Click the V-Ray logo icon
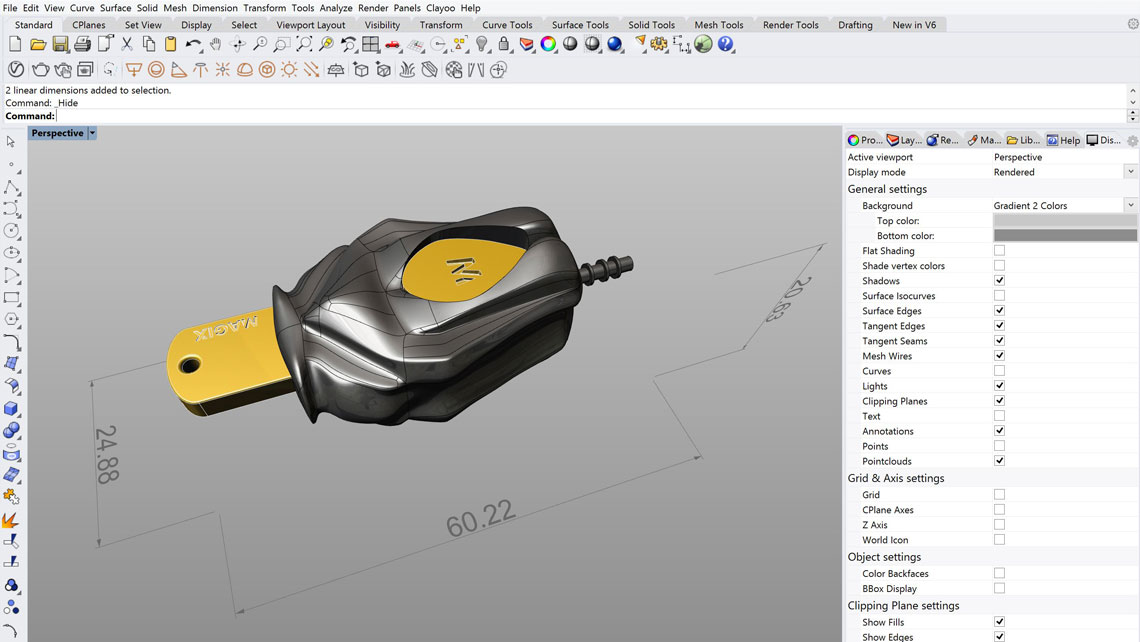The height and width of the screenshot is (642, 1140). tap(16, 70)
